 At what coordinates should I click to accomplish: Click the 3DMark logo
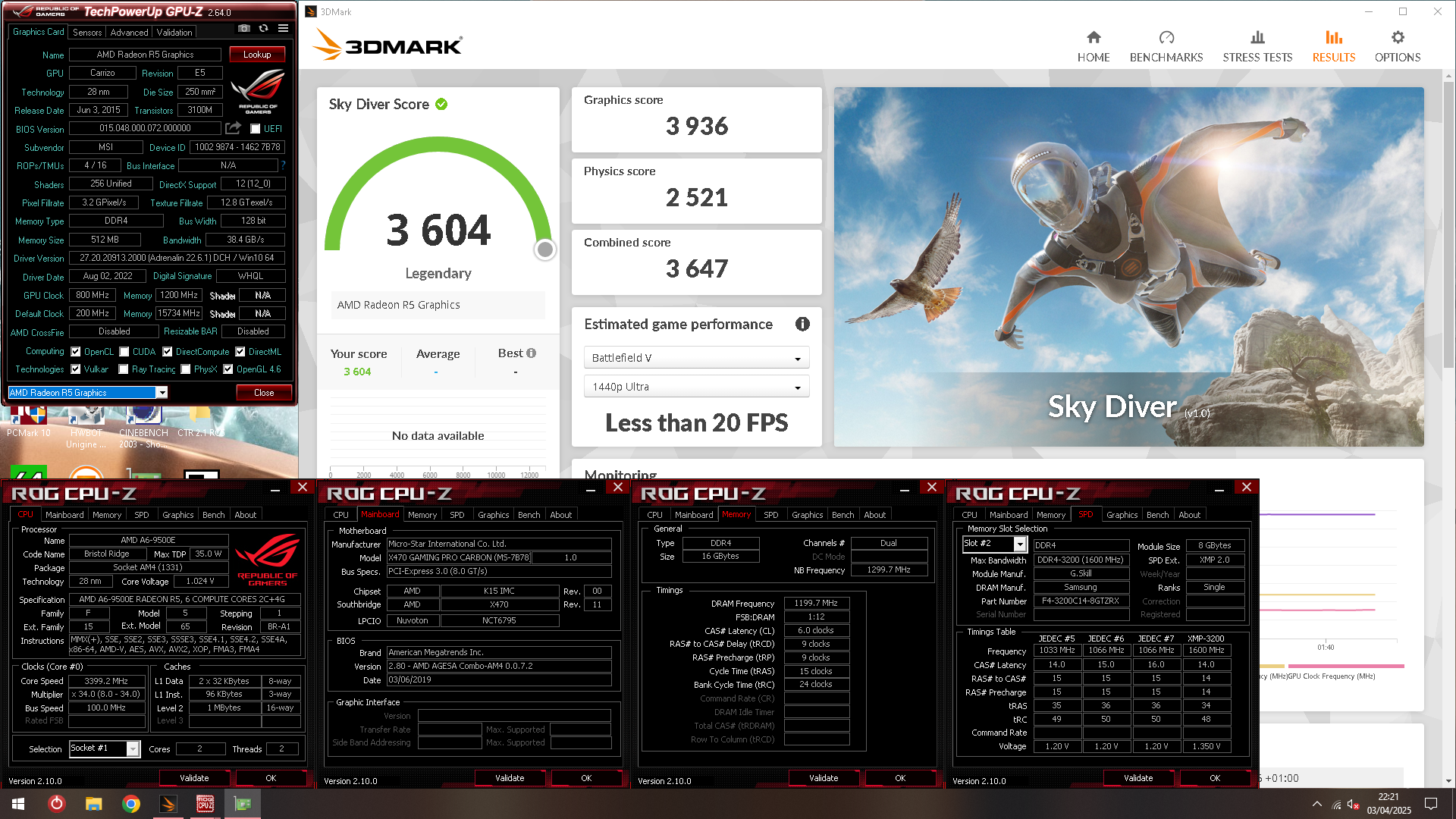[387, 45]
